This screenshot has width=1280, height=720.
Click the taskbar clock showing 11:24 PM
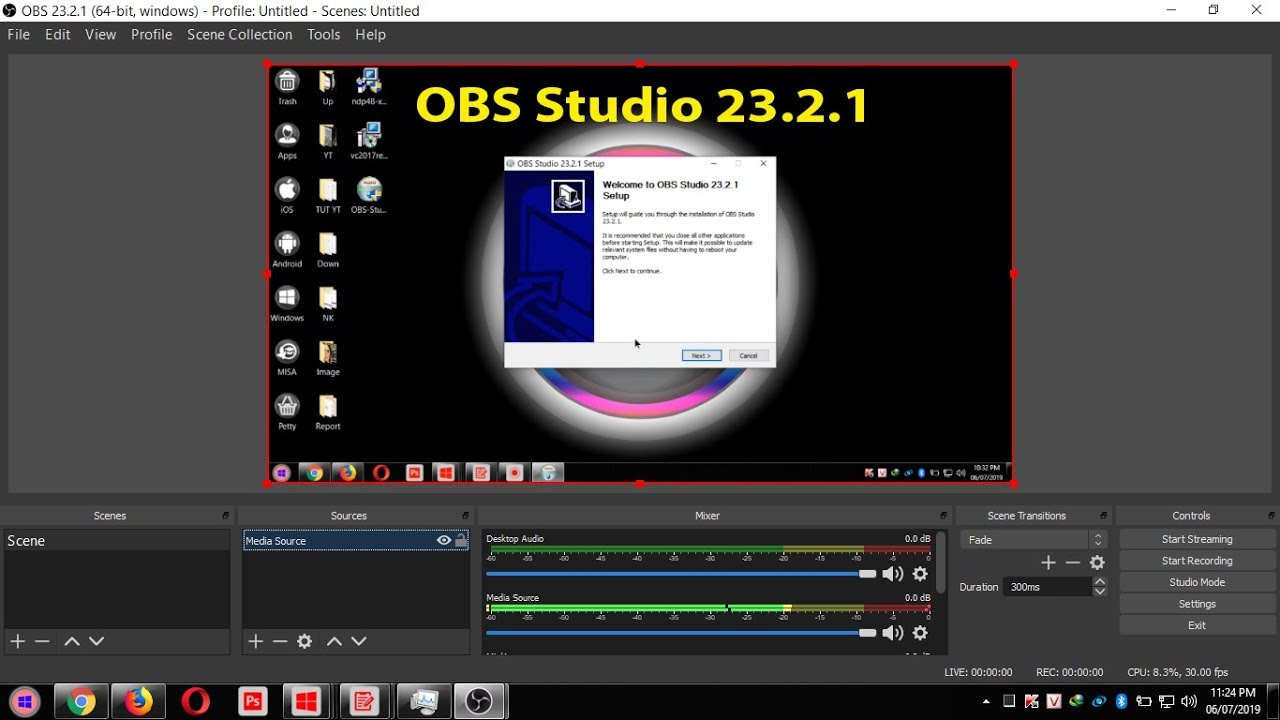(x=1232, y=701)
